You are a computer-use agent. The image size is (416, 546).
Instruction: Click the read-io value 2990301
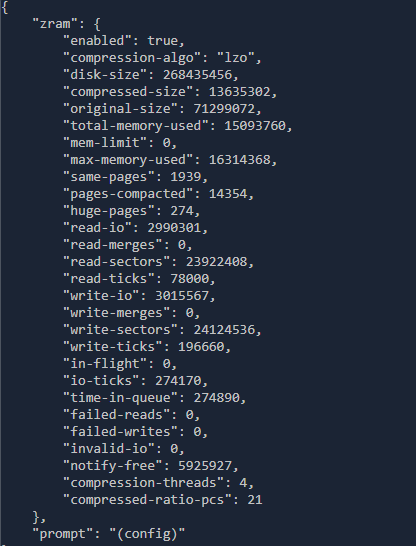coord(174,228)
